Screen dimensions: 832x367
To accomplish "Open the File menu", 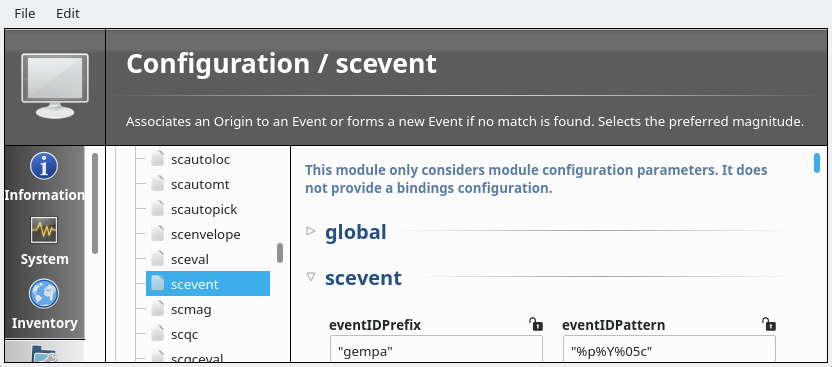I will pos(25,13).
